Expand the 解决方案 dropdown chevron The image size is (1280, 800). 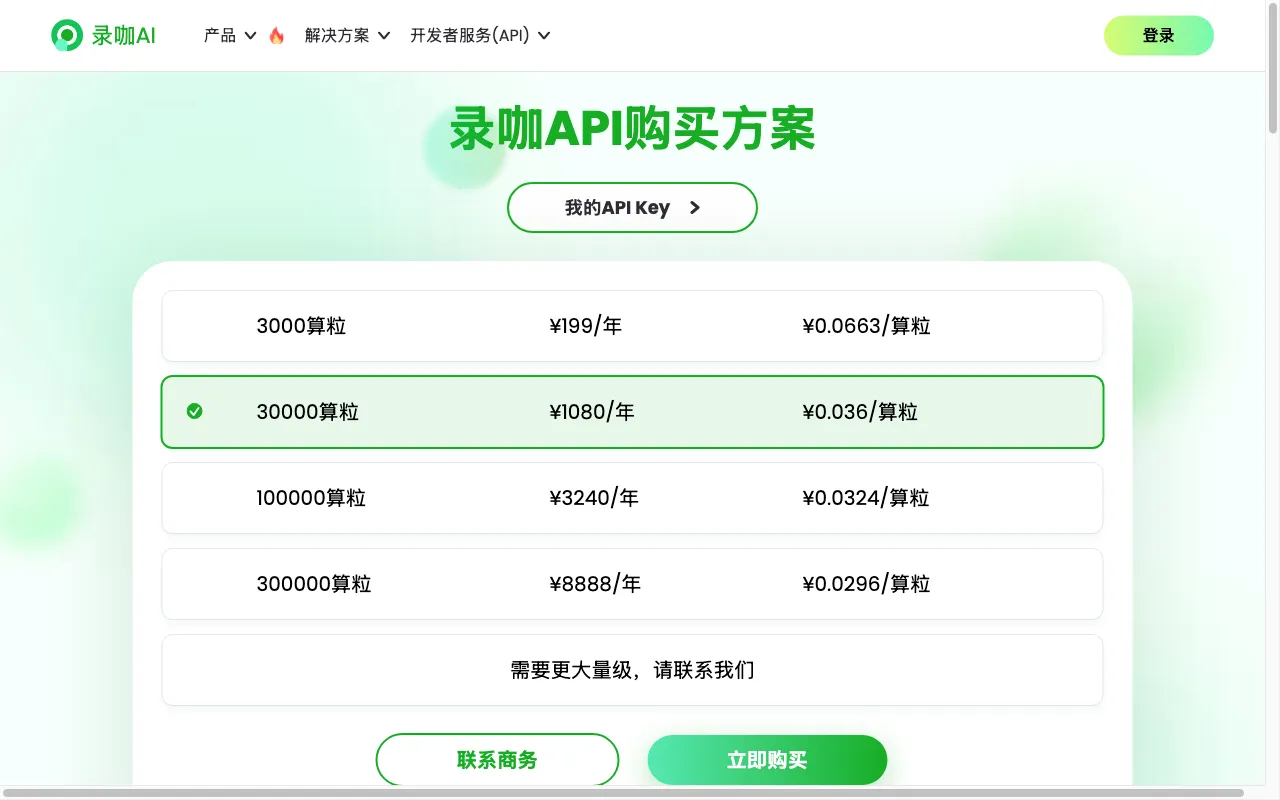pos(383,36)
